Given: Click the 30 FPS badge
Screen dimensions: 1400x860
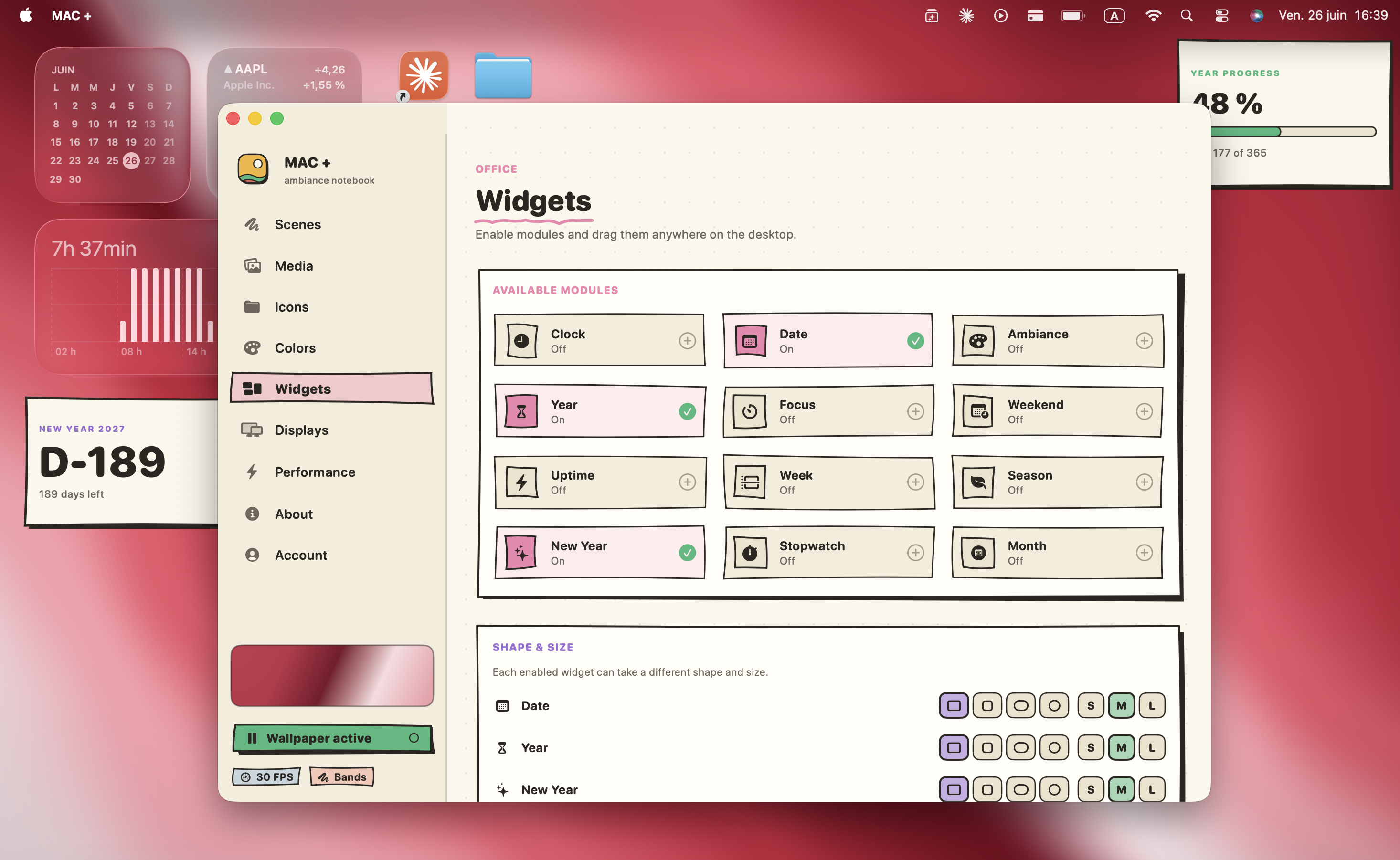Looking at the screenshot, I should pos(266,777).
